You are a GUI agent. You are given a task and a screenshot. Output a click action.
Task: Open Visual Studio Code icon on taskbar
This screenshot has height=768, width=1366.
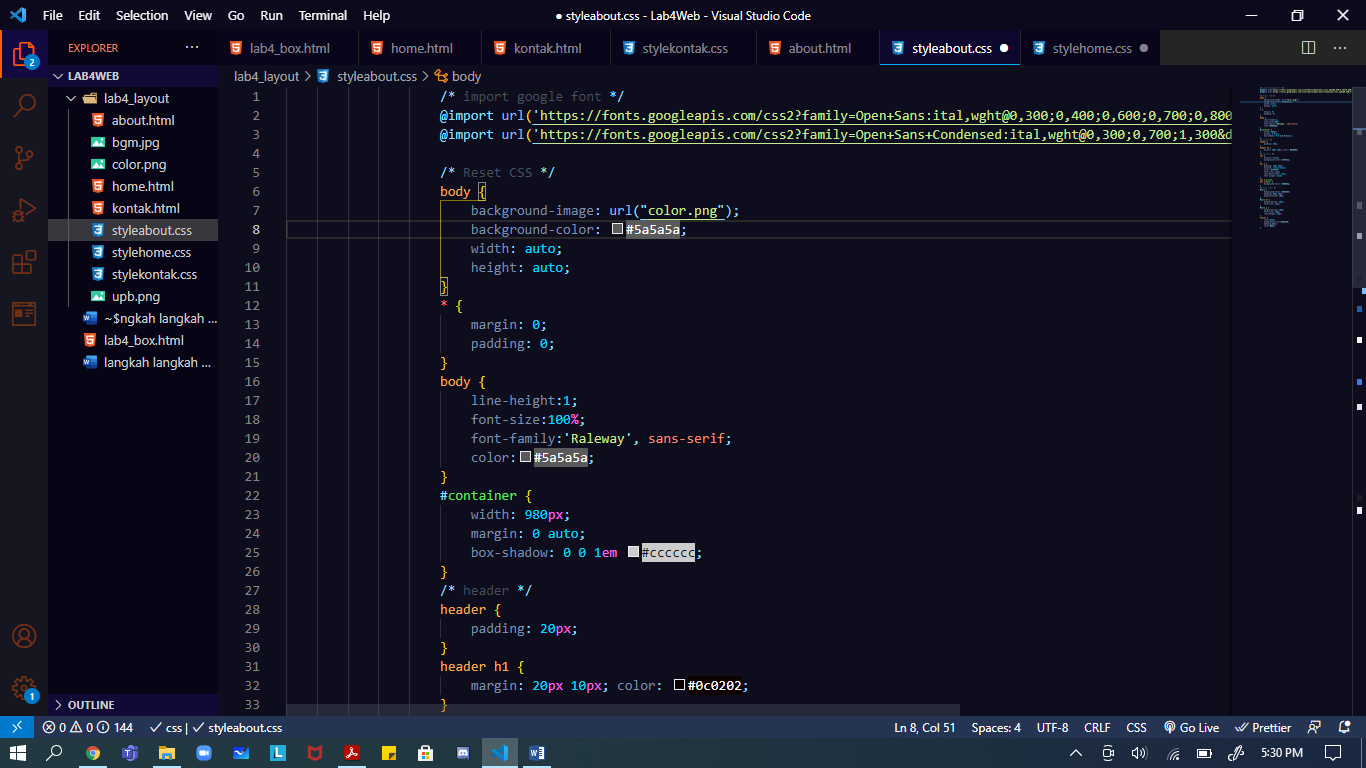[499, 755]
